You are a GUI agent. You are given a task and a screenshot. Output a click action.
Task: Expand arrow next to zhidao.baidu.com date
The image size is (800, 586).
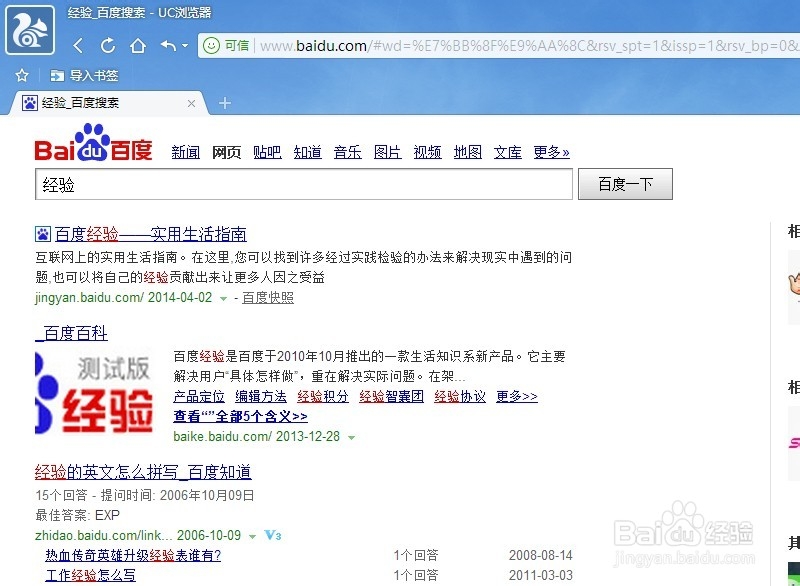(252, 537)
